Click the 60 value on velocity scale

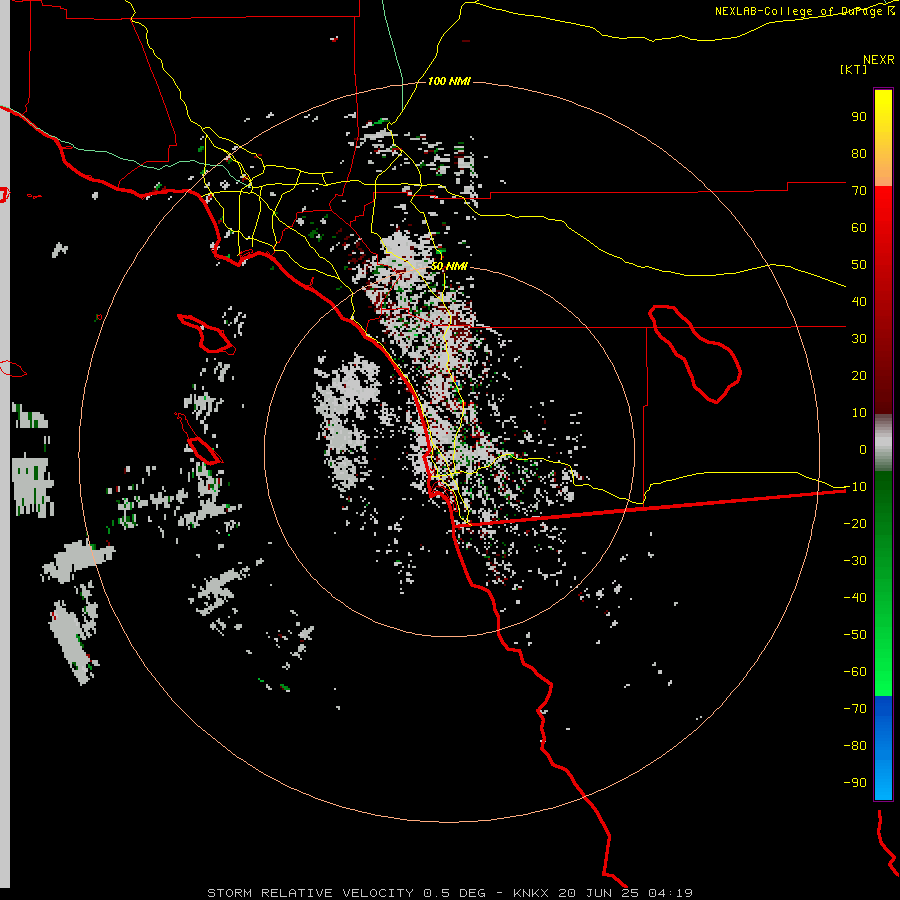click(x=859, y=227)
